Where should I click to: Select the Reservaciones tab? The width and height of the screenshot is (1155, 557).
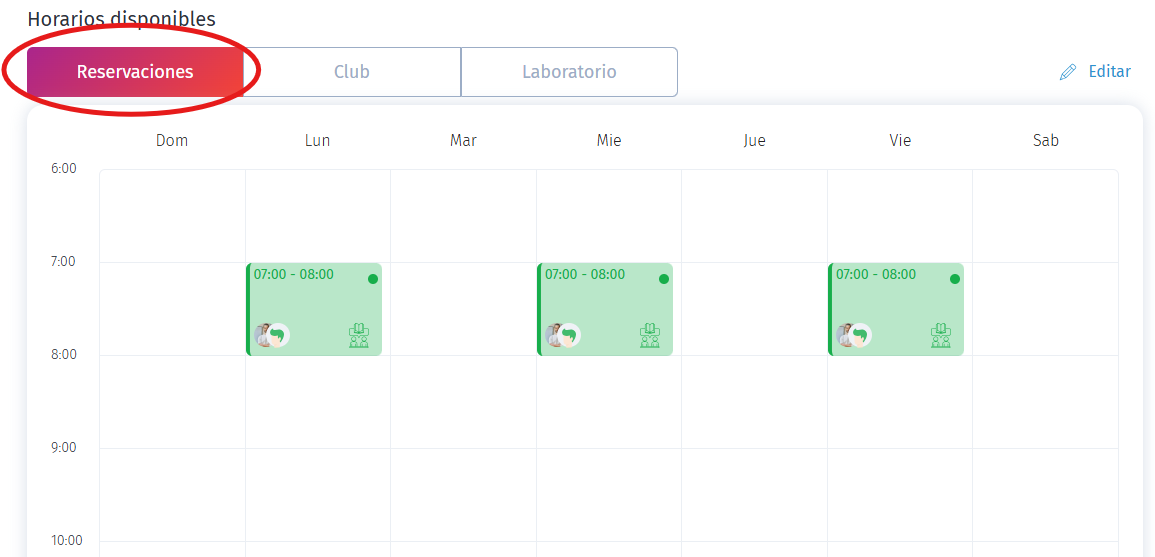135,72
